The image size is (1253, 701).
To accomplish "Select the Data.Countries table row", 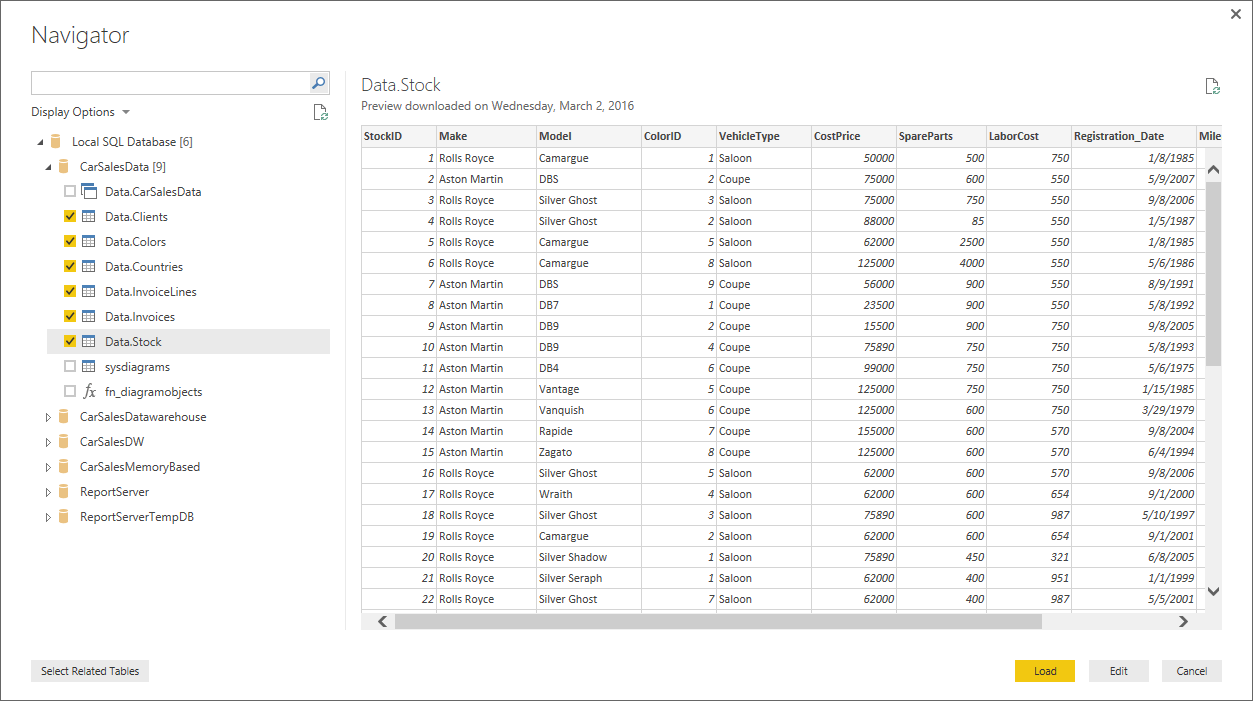I will (x=188, y=267).
